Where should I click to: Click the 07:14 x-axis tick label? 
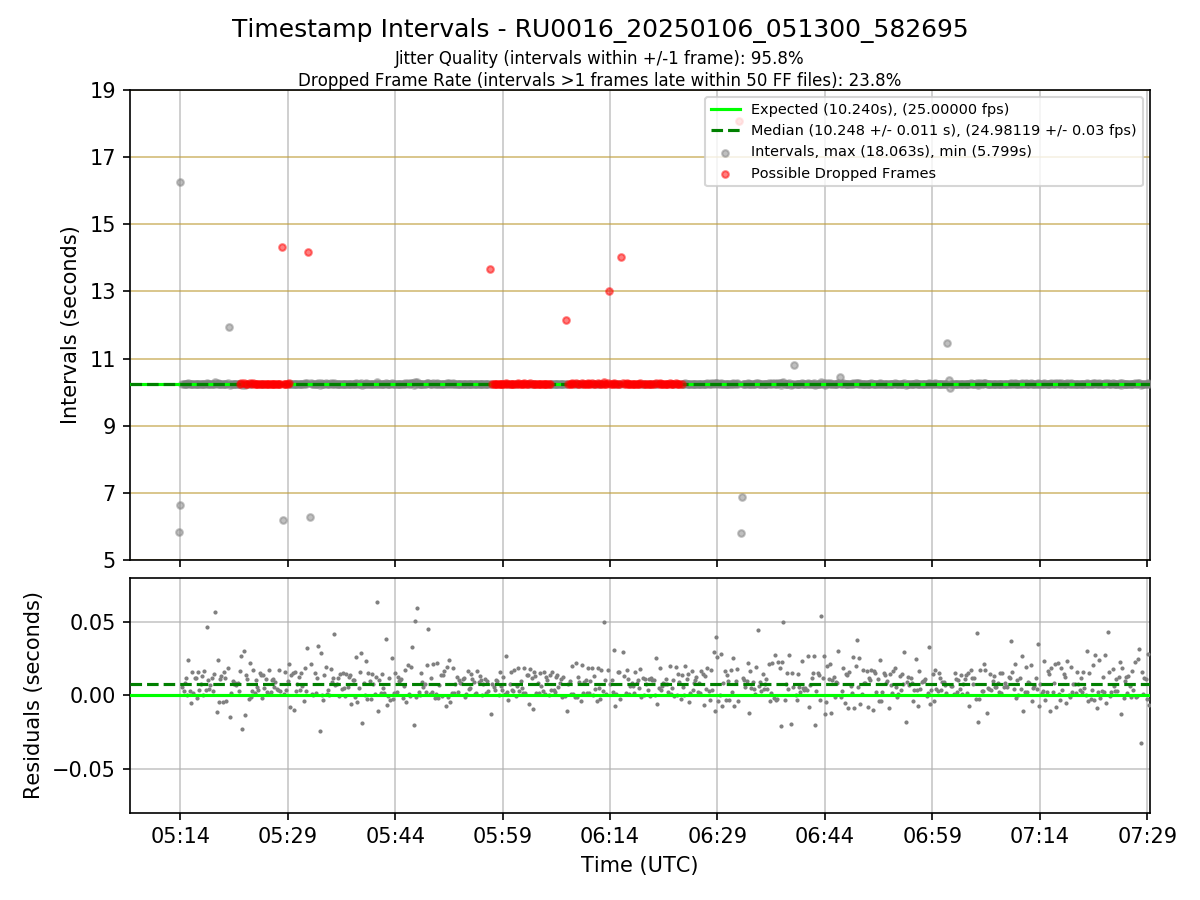coord(1040,835)
